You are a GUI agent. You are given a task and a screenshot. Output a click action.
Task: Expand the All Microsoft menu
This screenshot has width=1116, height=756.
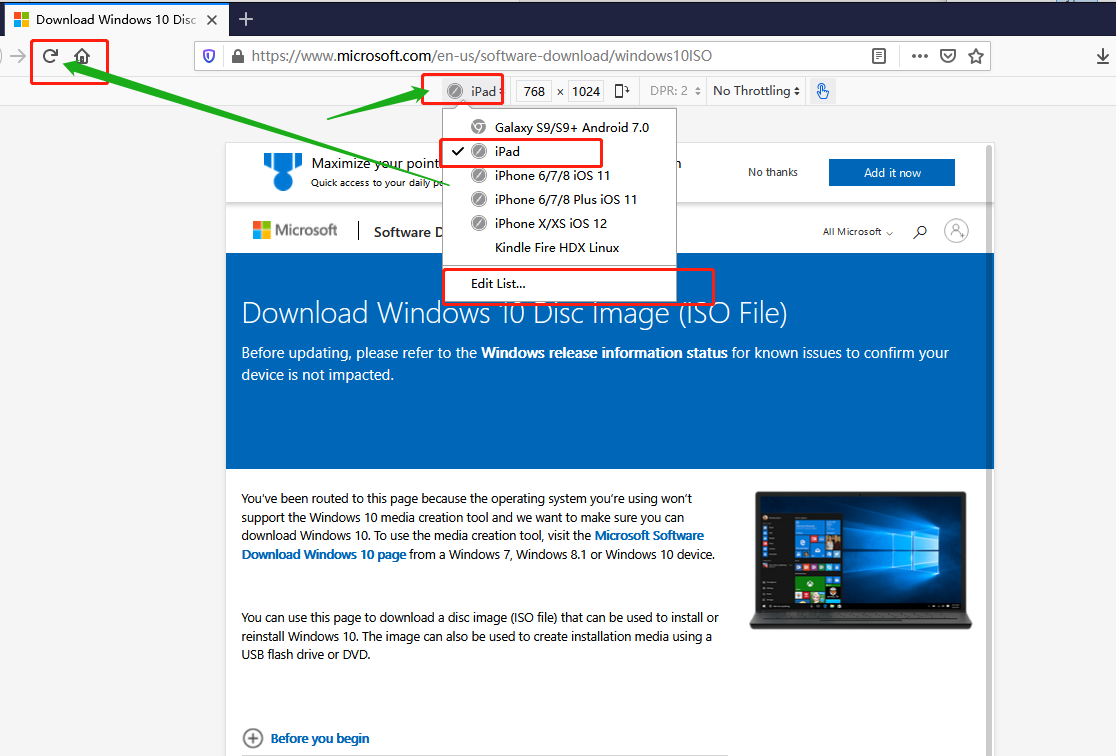point(858,232)
